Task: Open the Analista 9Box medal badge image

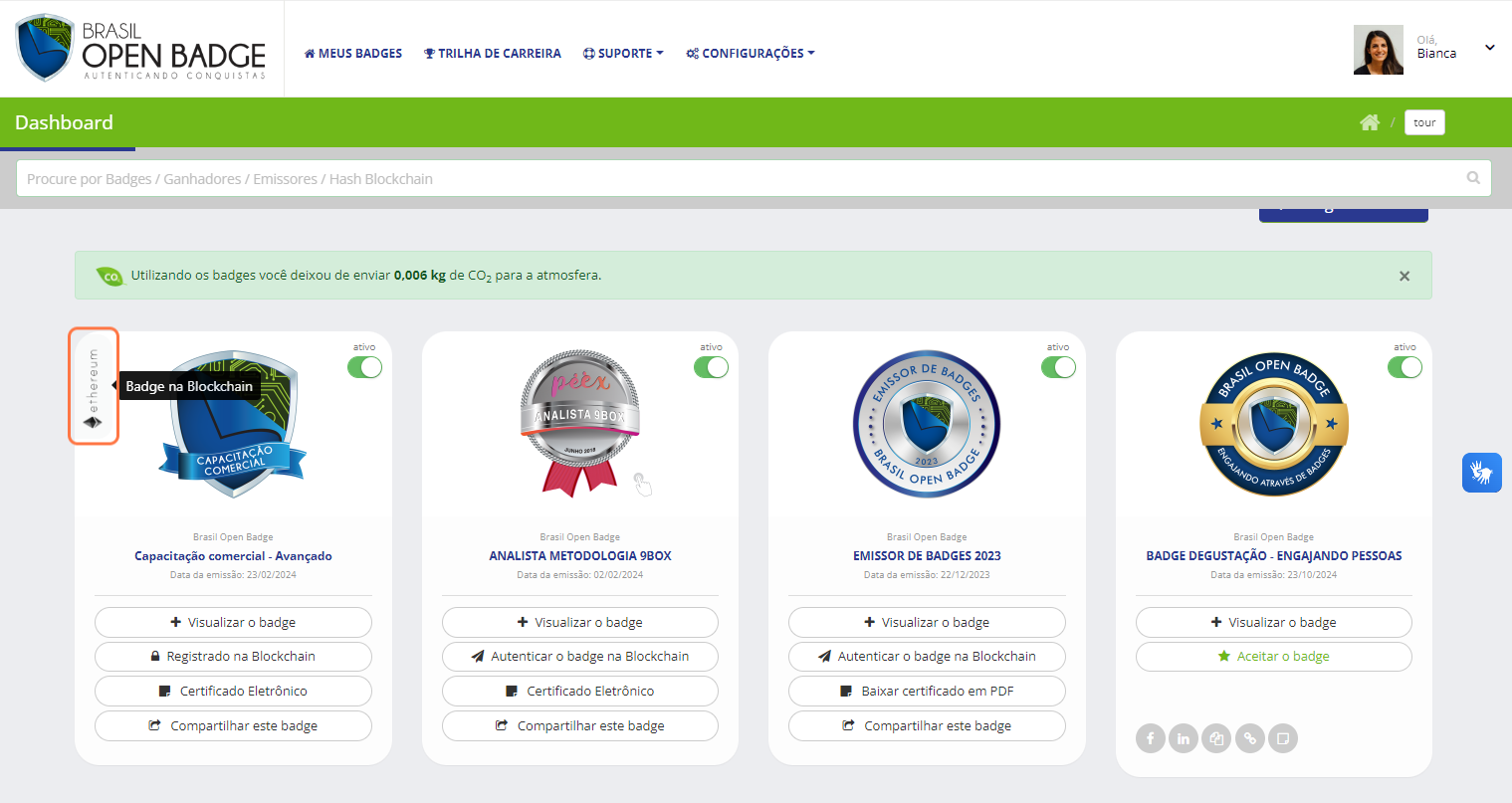Action: 580,424
